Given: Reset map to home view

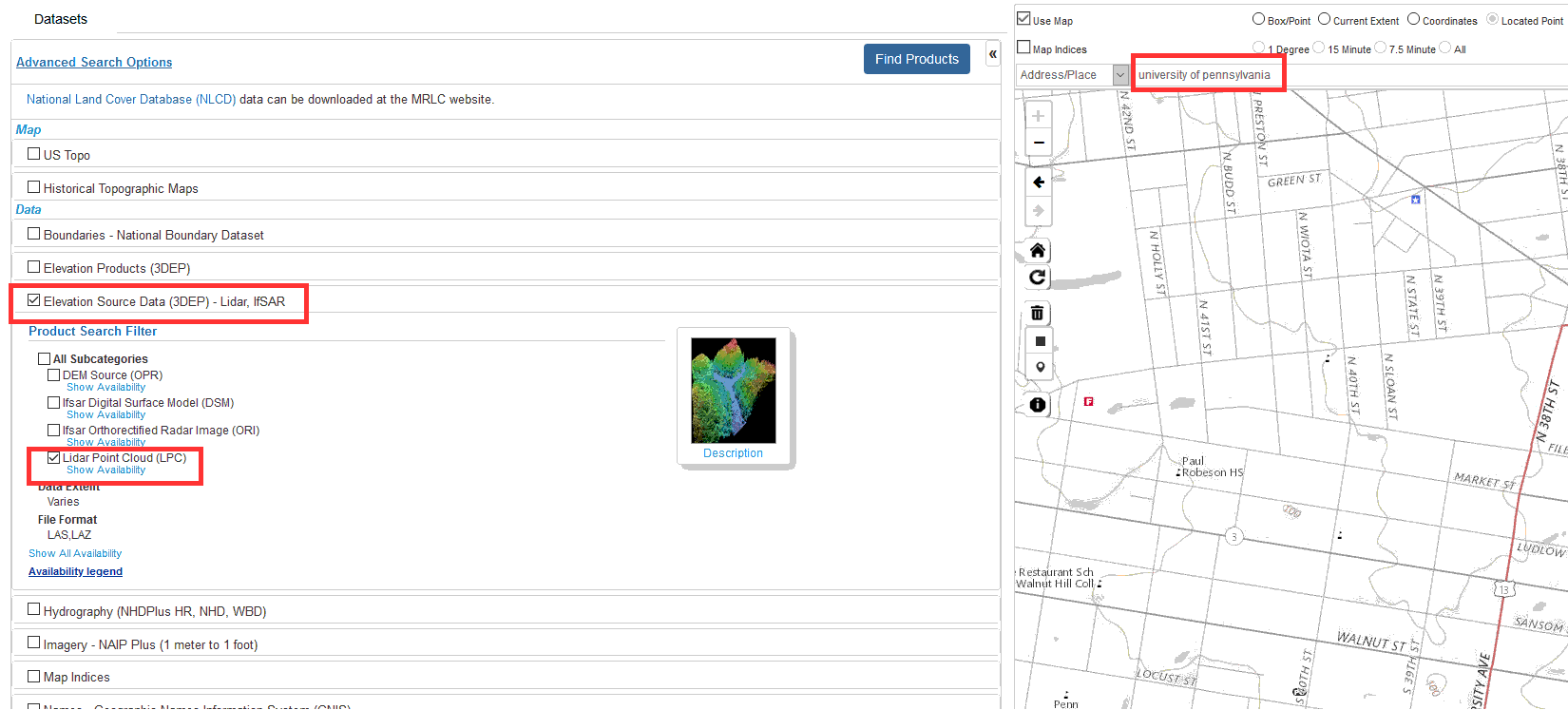Looking at the screenshot, I should click(x=1038, y=250).
